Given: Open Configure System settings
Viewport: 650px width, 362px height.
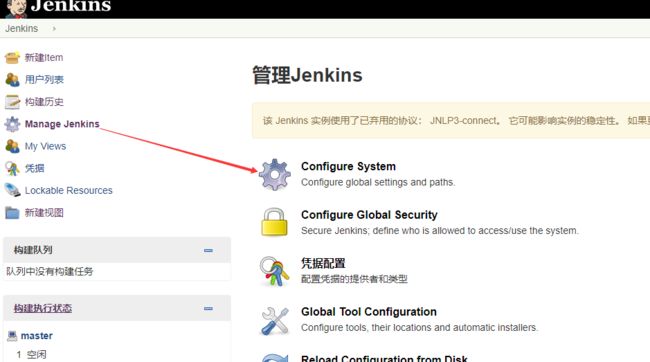Looking at the screenshot, I should coord(348,166).
